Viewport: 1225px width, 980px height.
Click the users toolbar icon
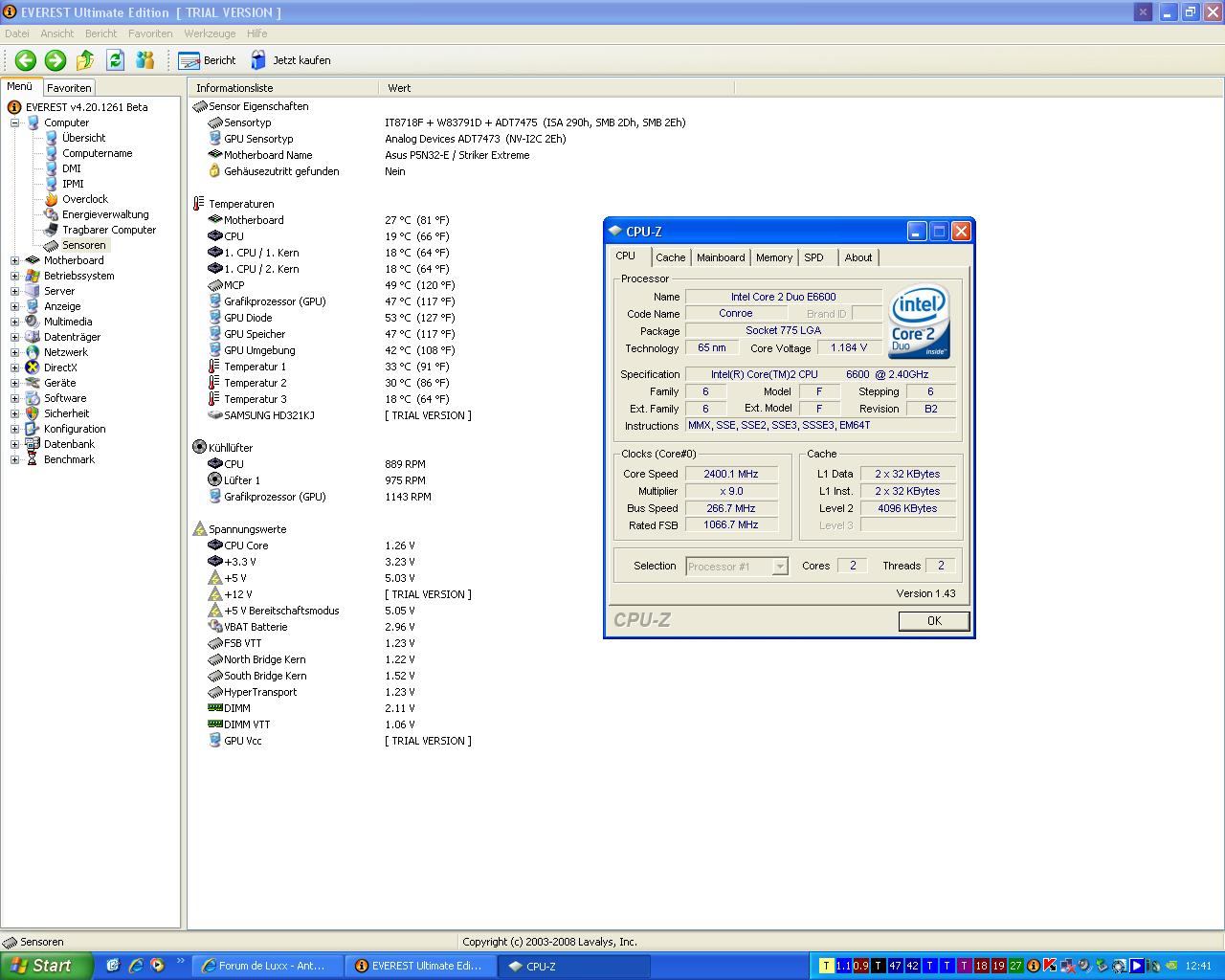coord(145,60)
